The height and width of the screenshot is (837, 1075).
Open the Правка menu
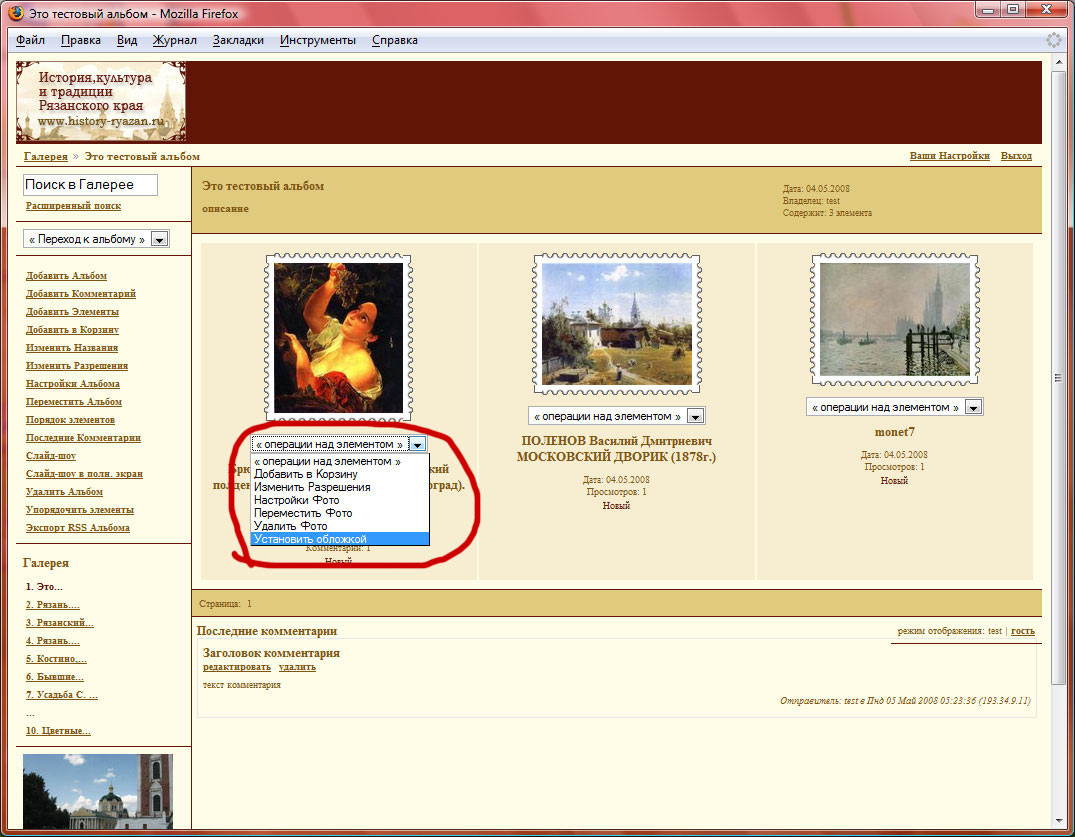coord(81,40)
